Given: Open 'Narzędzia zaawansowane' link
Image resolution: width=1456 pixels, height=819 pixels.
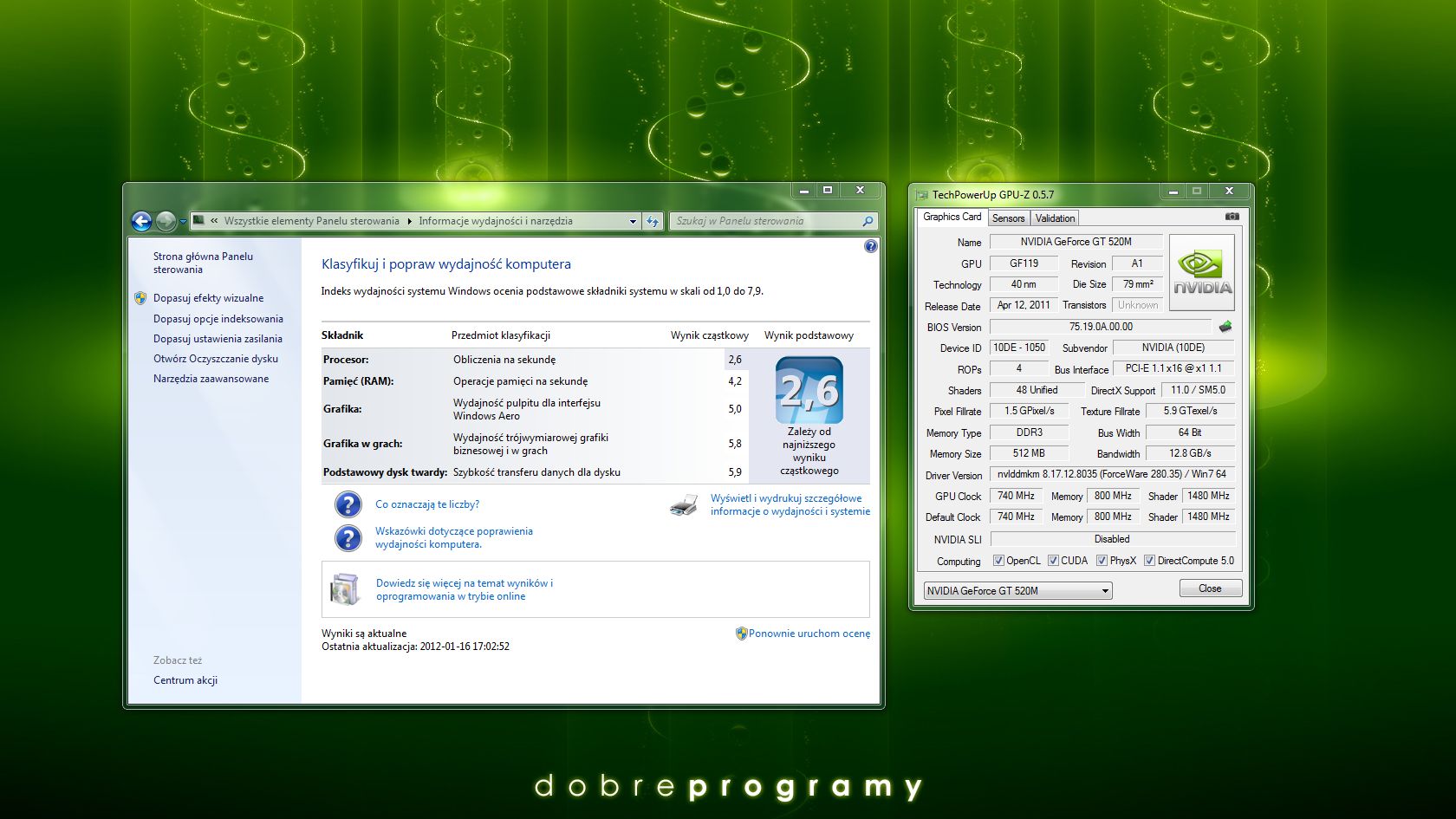Looking at the screenshot, I should (211, 379).
